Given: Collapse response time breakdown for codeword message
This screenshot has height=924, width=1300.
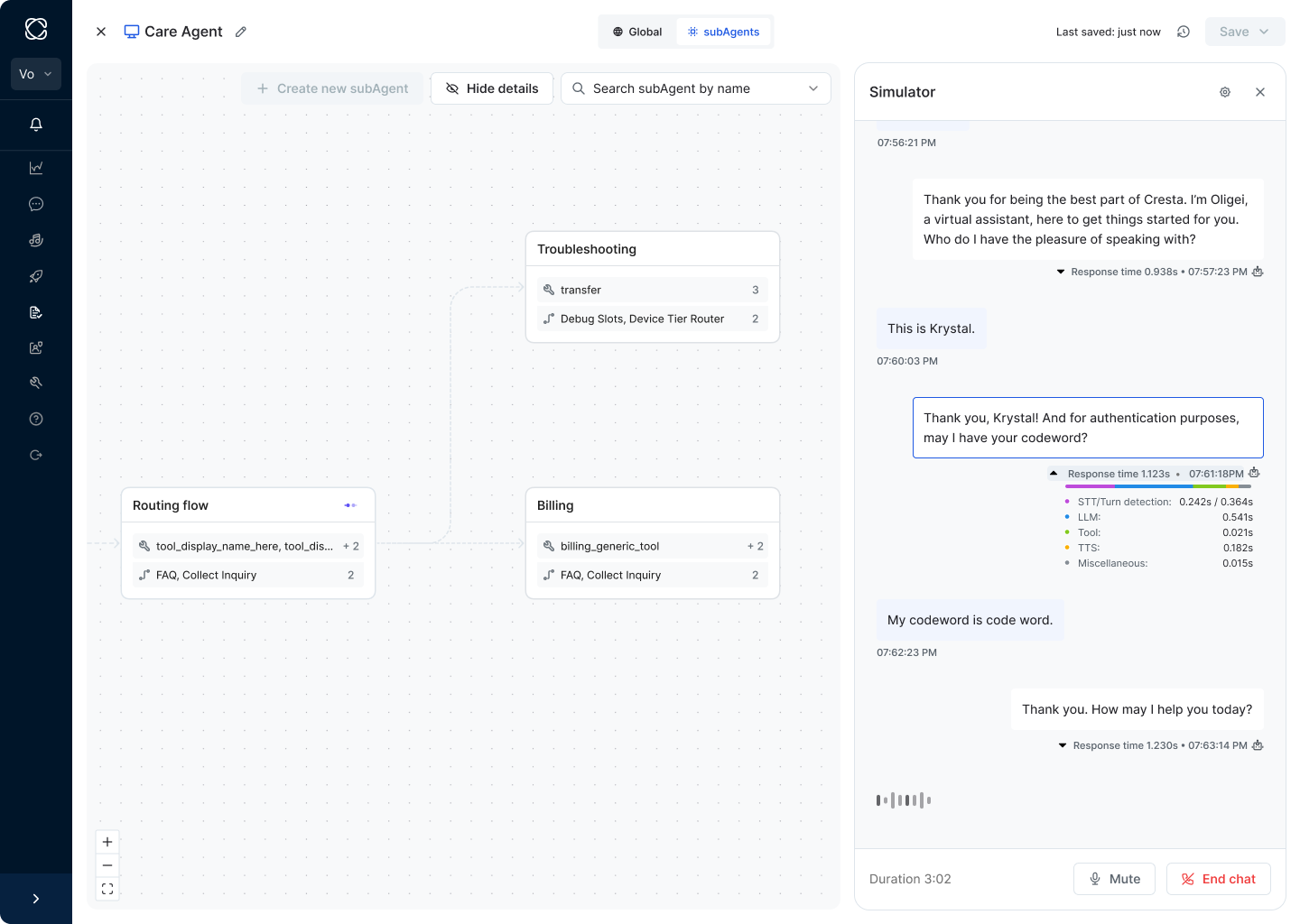Looking at the screenshot, I should coord(1054,473).
